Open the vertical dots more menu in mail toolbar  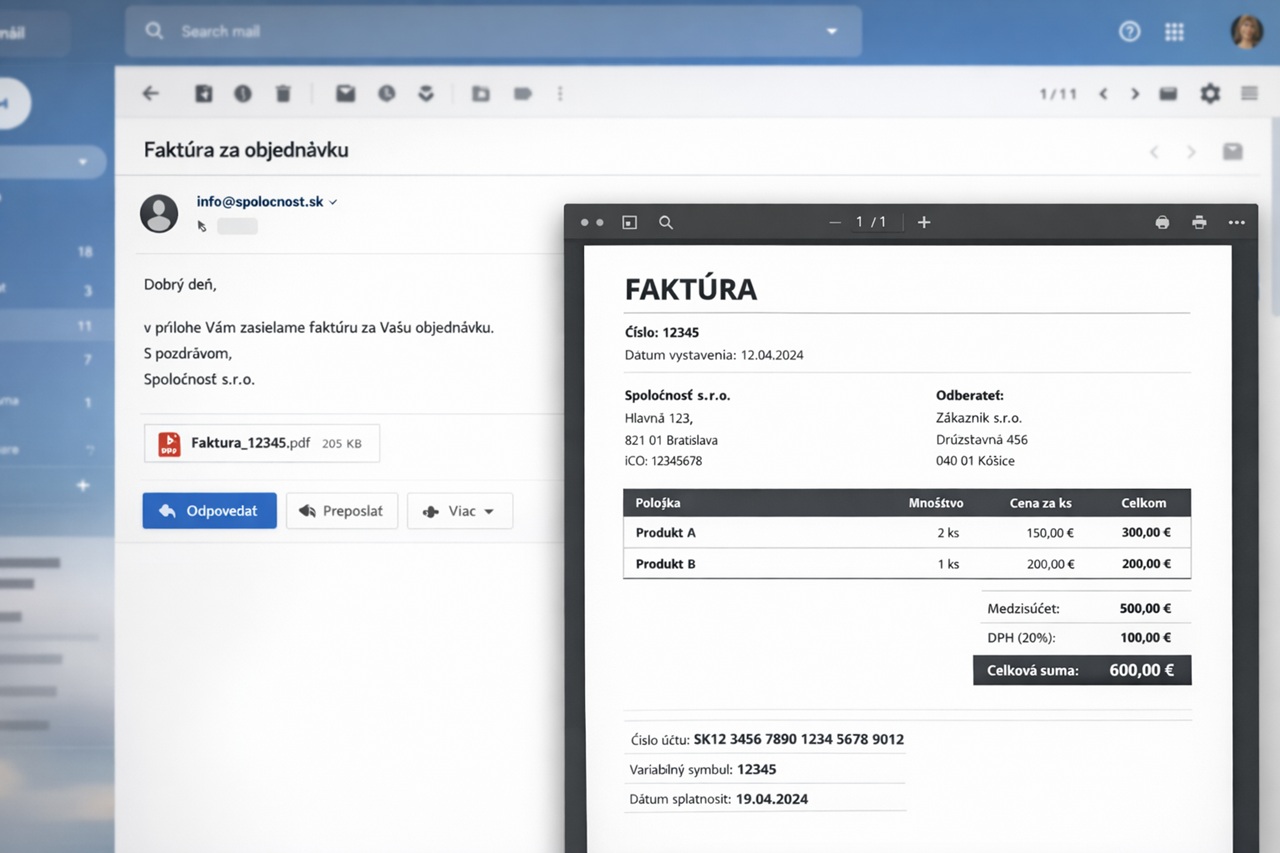[560, 94]
